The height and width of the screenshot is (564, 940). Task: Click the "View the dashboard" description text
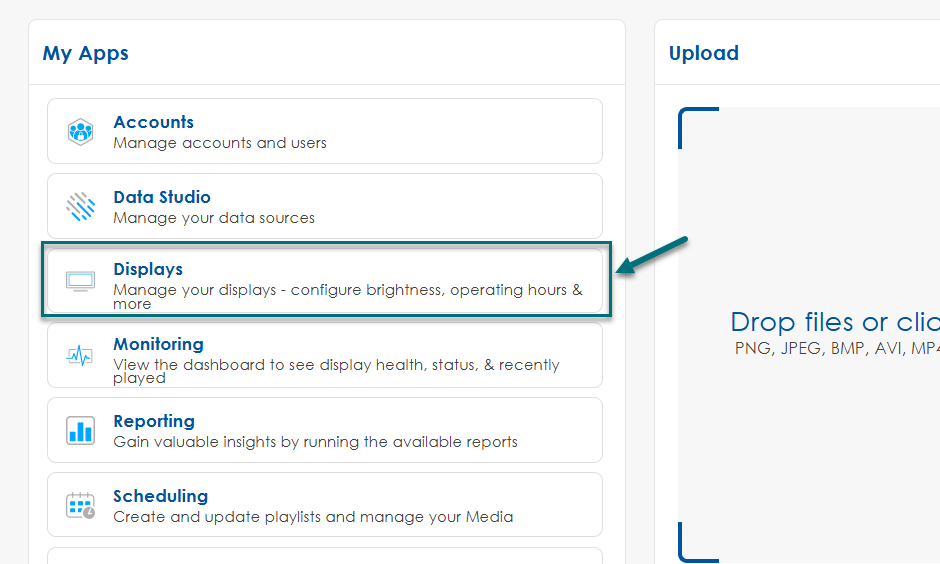336,365
